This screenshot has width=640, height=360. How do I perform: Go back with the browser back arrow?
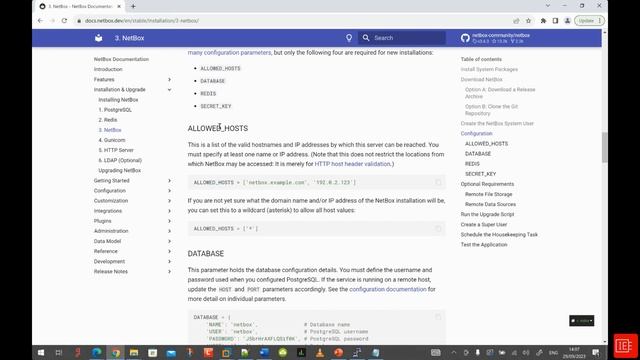tap(40, 20)
